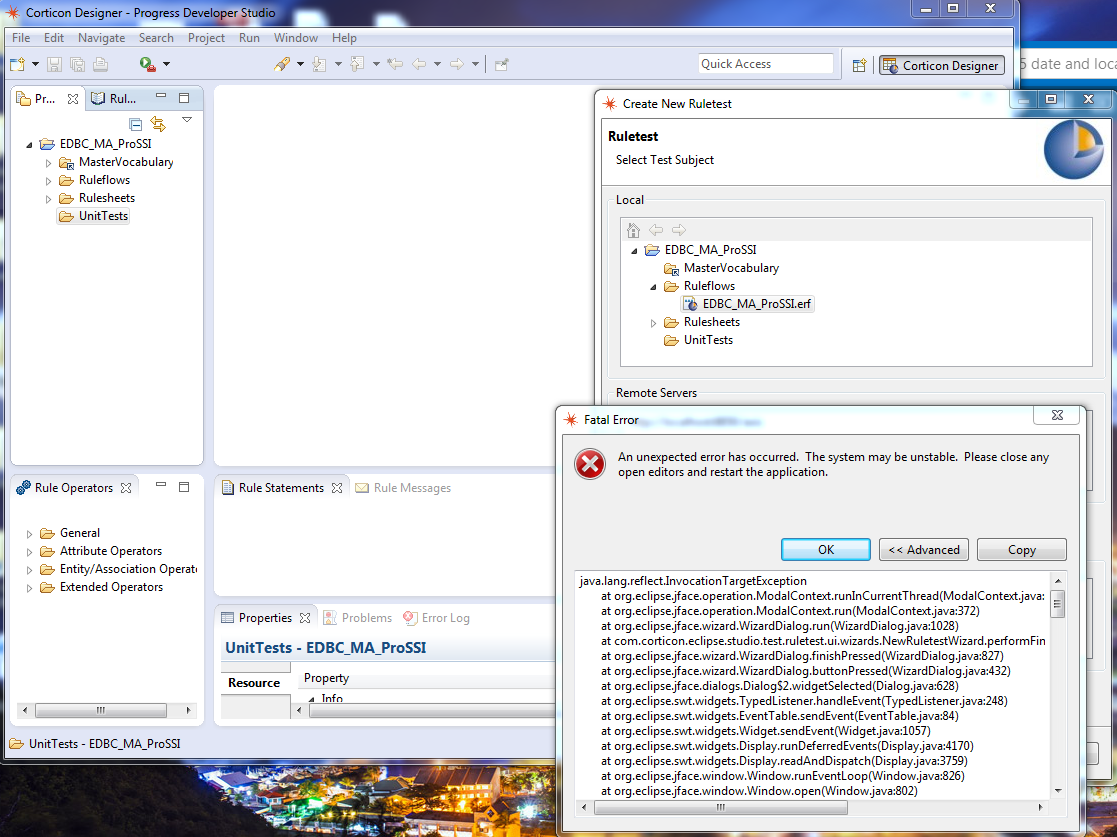
Task: Click the Save toolbar icon
Action: [x=54, y=64]
